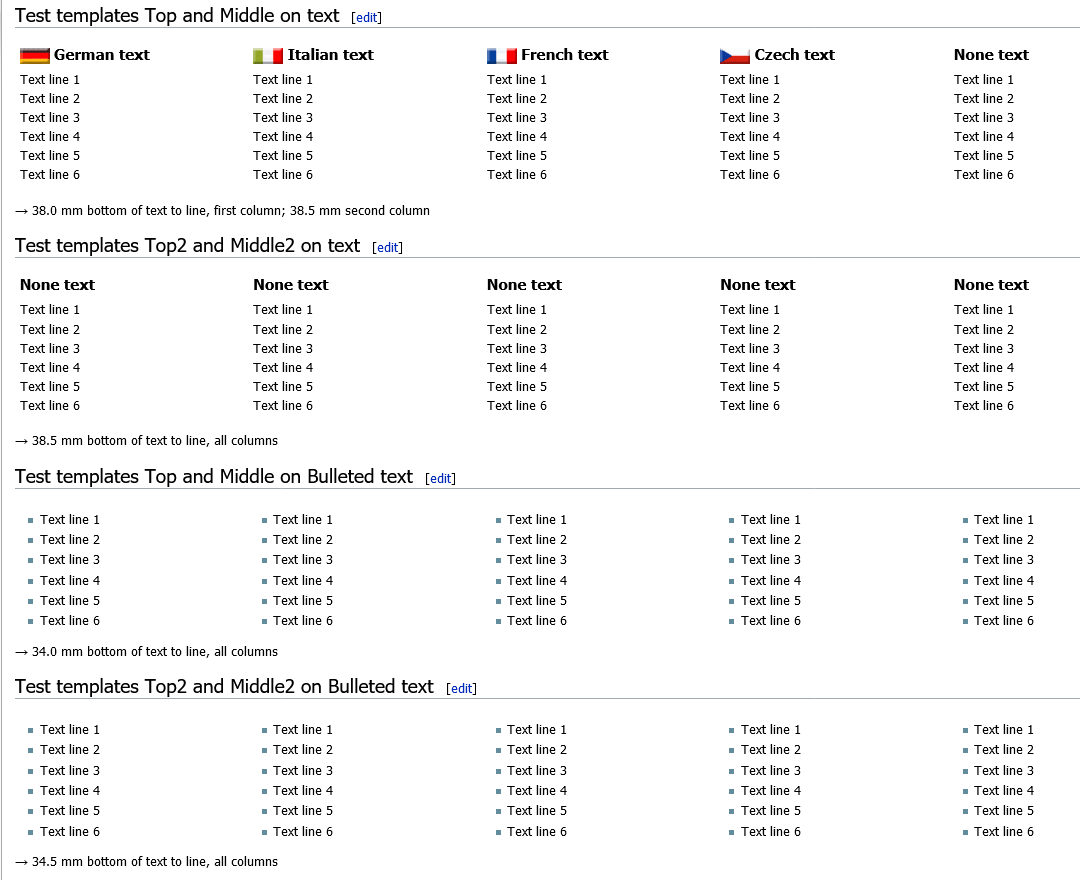Click the Czech flag icon

click(735, 56)
